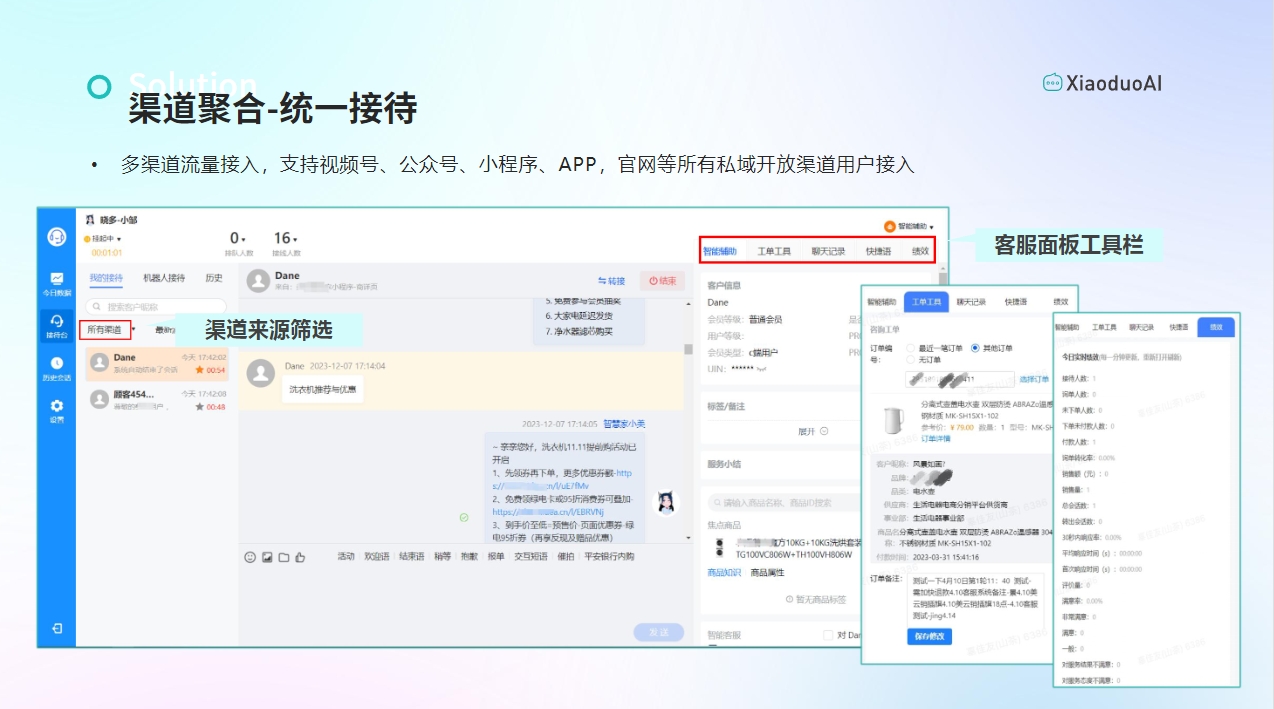Viewport: 1274px width, 709px height.
Task: Click the 智慧家小美 bot avatar
Action: coord(665,503)
